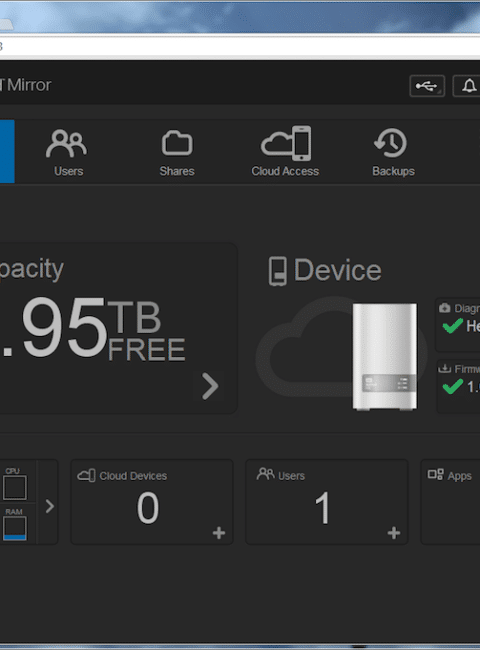Image resolution: width=480 pixels, height=650 pixels.
Task: Click the Firmware download icon
Action: pos(444,368)
